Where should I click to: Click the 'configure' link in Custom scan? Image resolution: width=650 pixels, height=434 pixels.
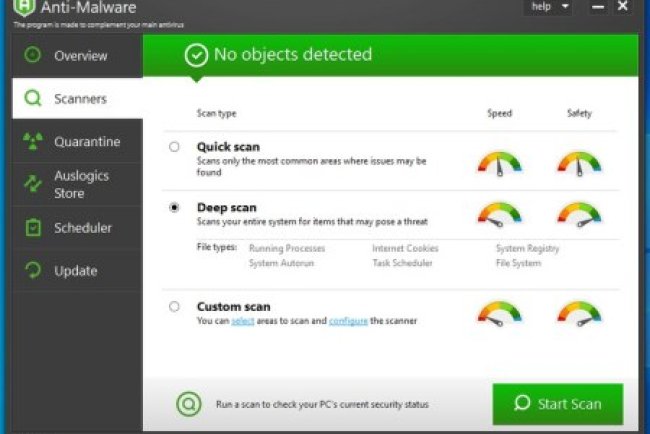348,321
